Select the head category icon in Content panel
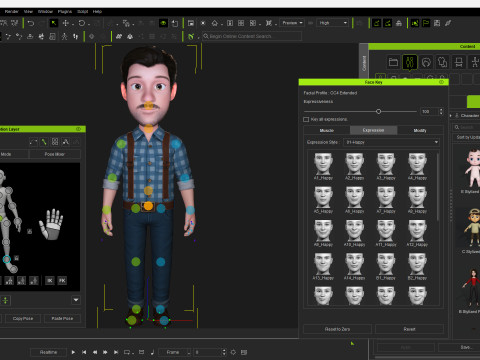The width and height of the screenshot is (480, 360). 426,62
